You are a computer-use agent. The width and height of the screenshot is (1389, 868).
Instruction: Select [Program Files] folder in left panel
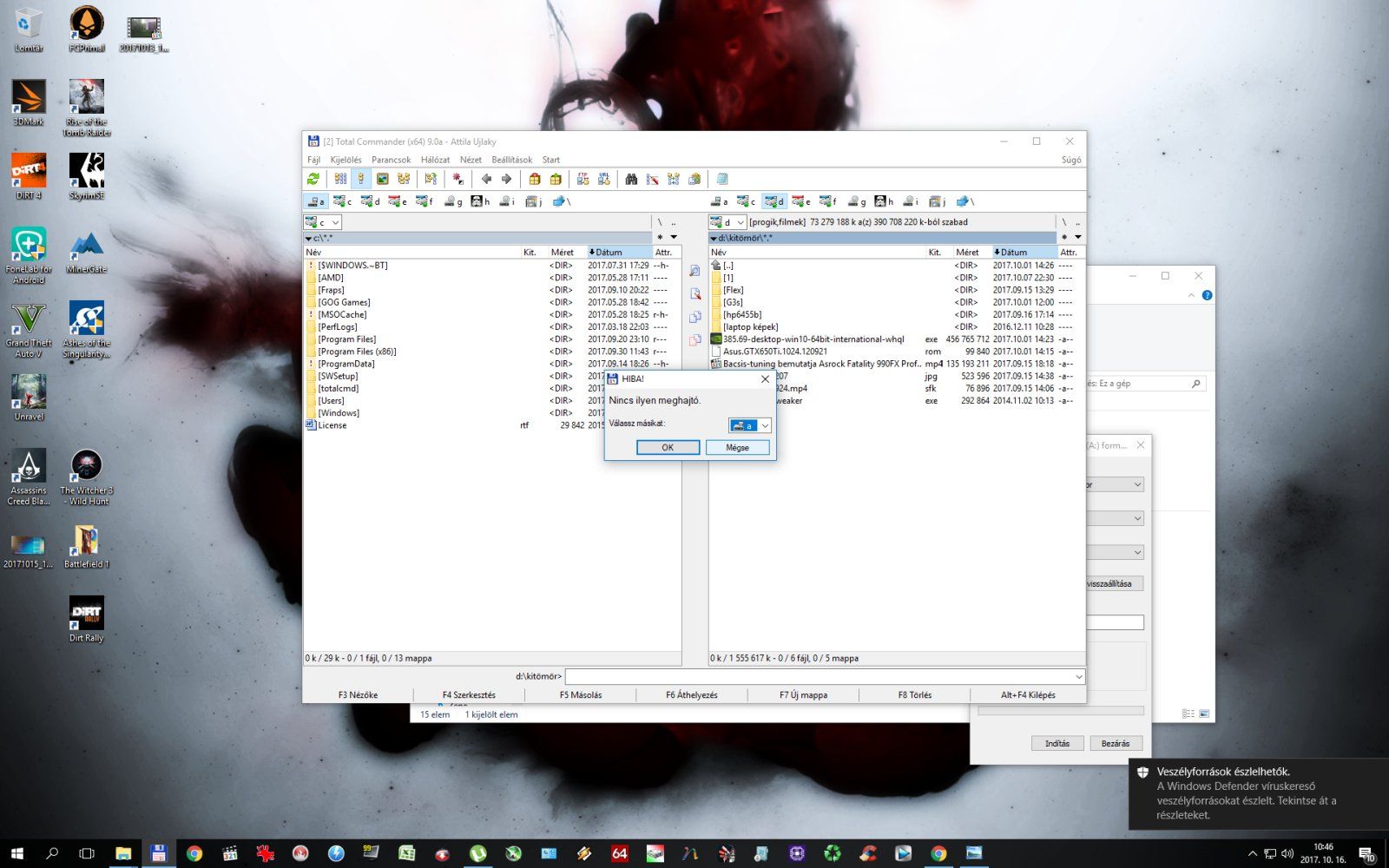pos(346,339)
